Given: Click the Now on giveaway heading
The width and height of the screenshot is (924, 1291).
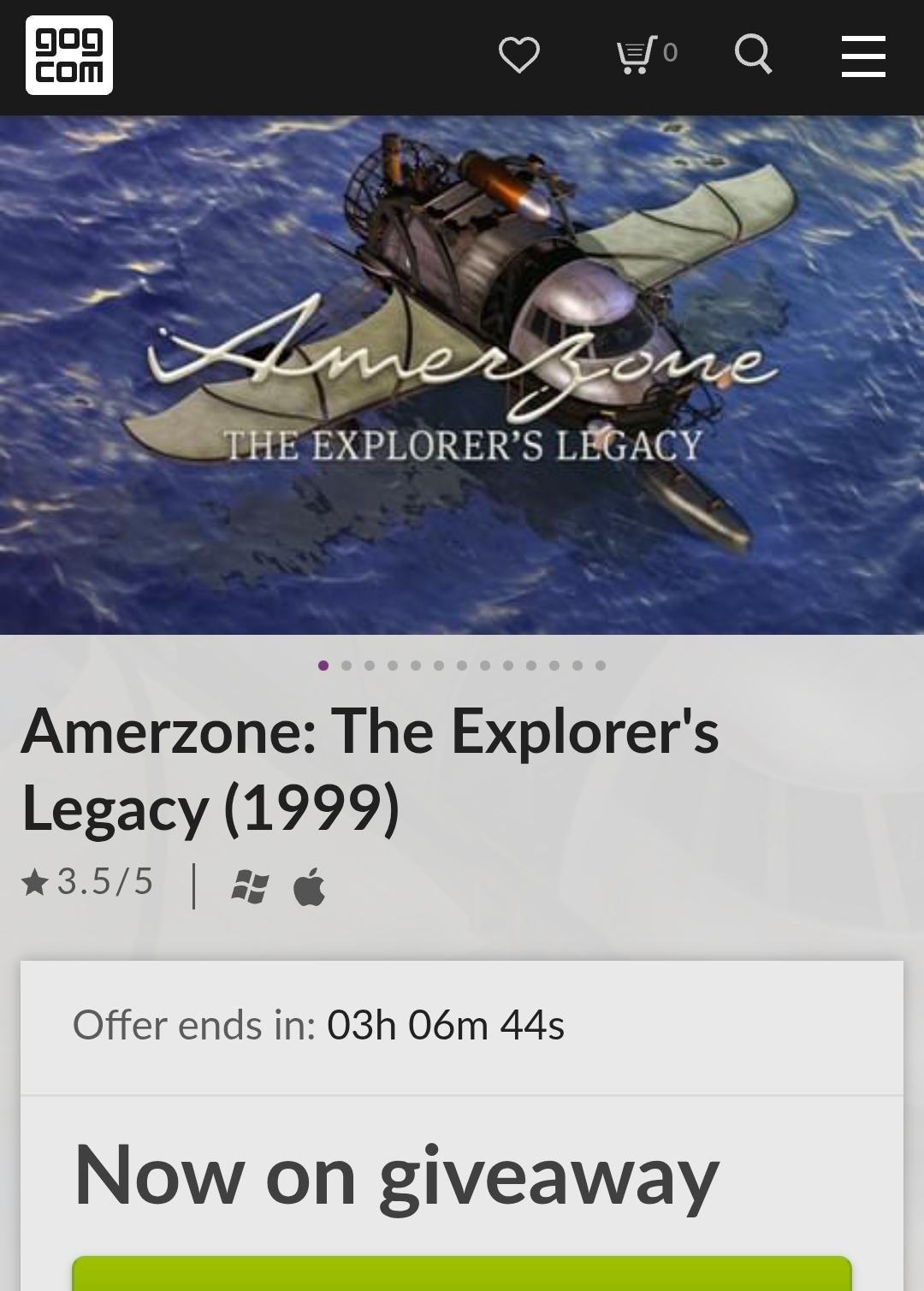Looking at the screenshot, I should tap(396, 1177).
